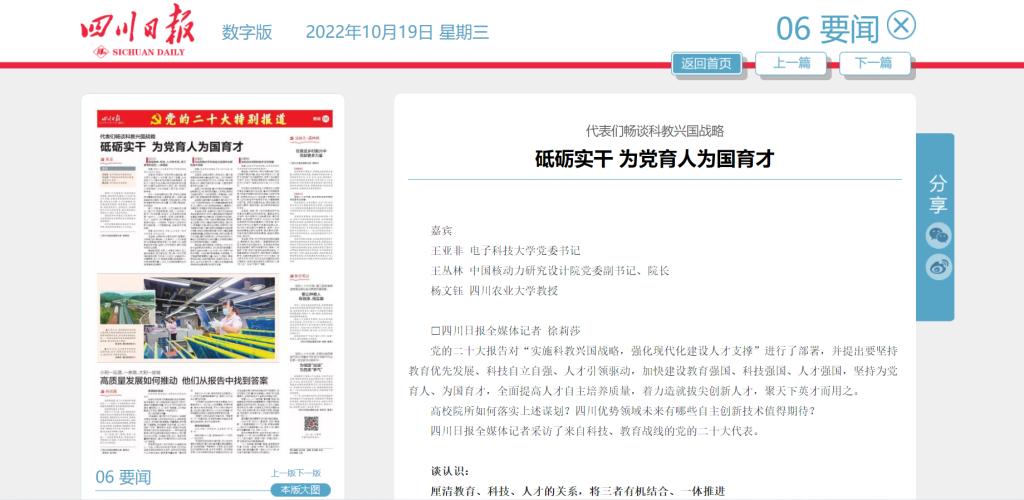Jump to previous page via 上一版
Screen dimensions: 1024x500
[x=282, y=473]
